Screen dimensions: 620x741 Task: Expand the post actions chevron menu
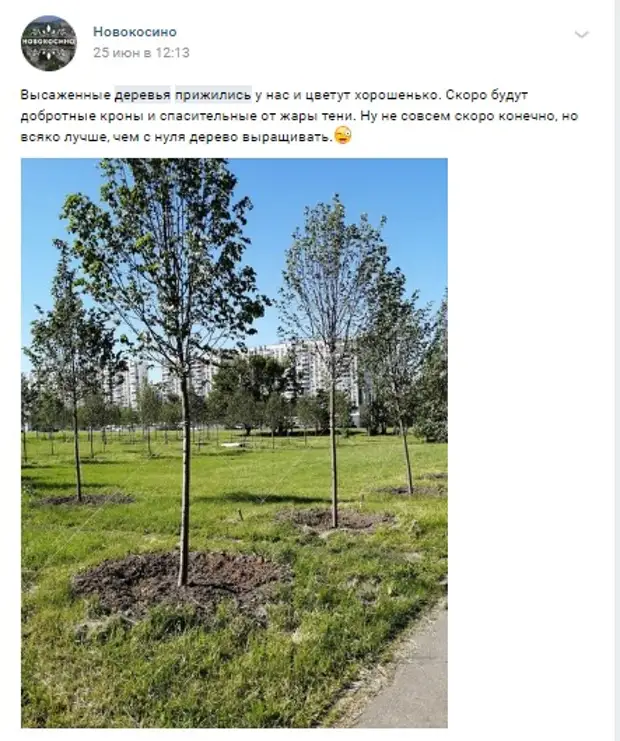[x=581, y=34]
